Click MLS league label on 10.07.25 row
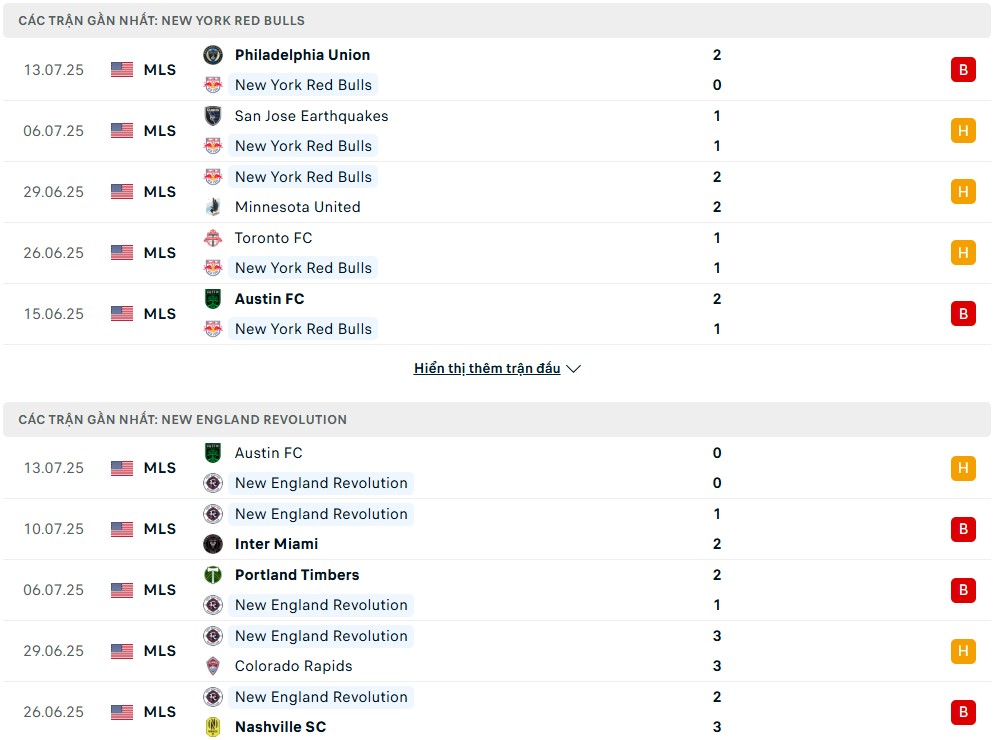The height and width of the screenshot is (740, 993). coord(160,529)
